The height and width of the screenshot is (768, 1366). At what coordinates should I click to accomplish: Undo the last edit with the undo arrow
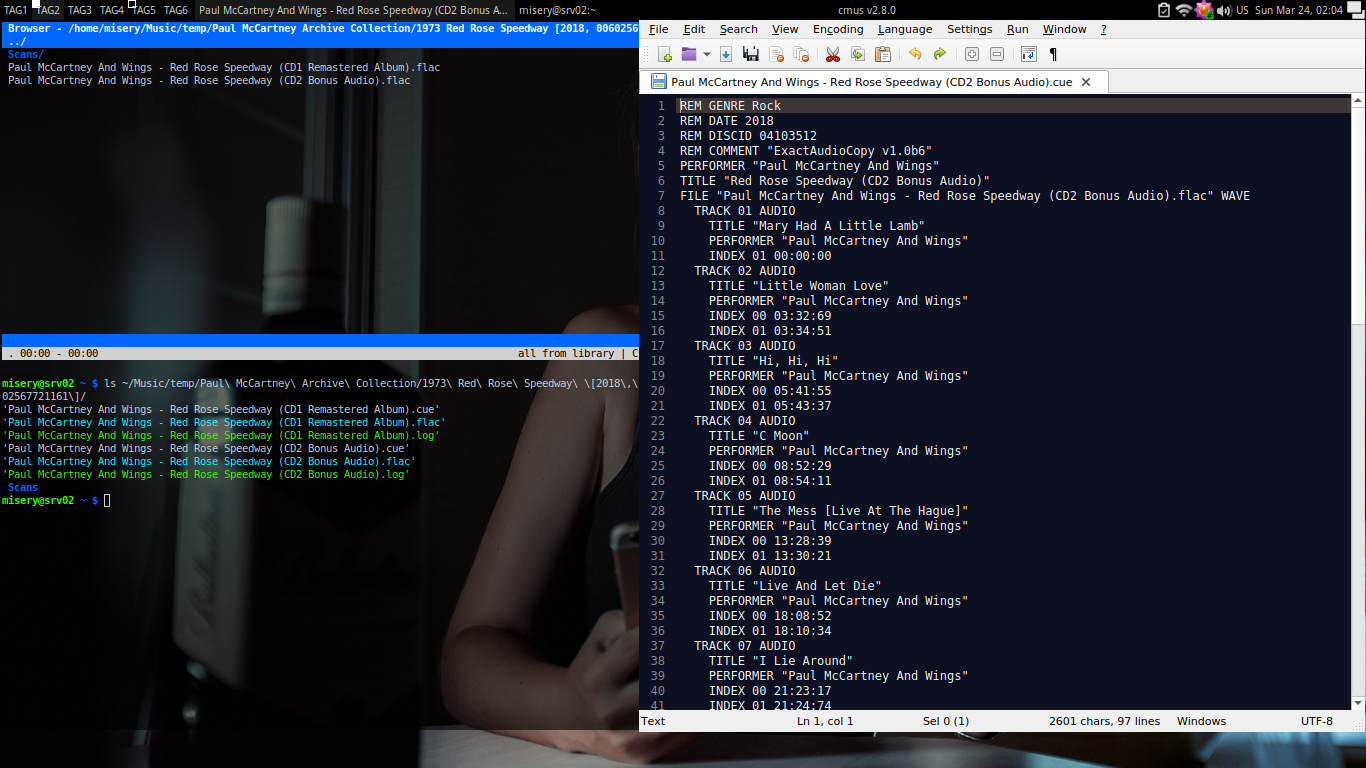tap(916, 54)
